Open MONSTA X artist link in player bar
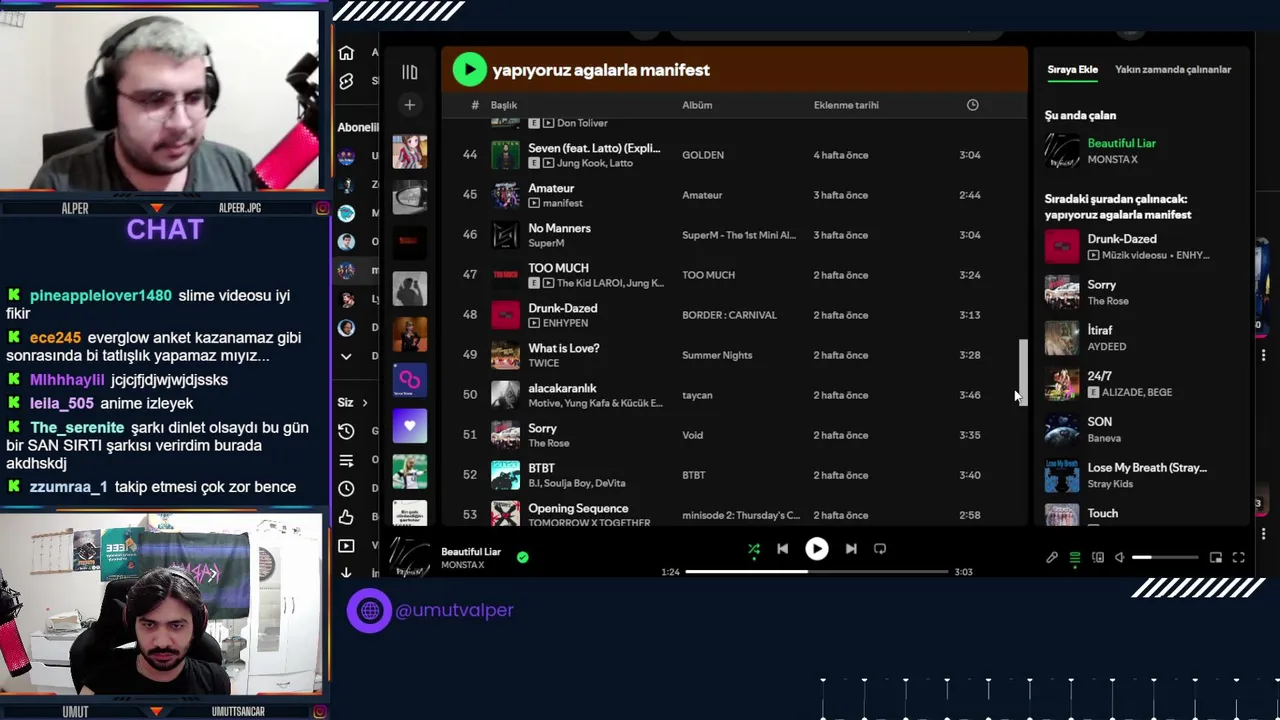This screenshot has width=1280, height=720. [x=462, y=565]
